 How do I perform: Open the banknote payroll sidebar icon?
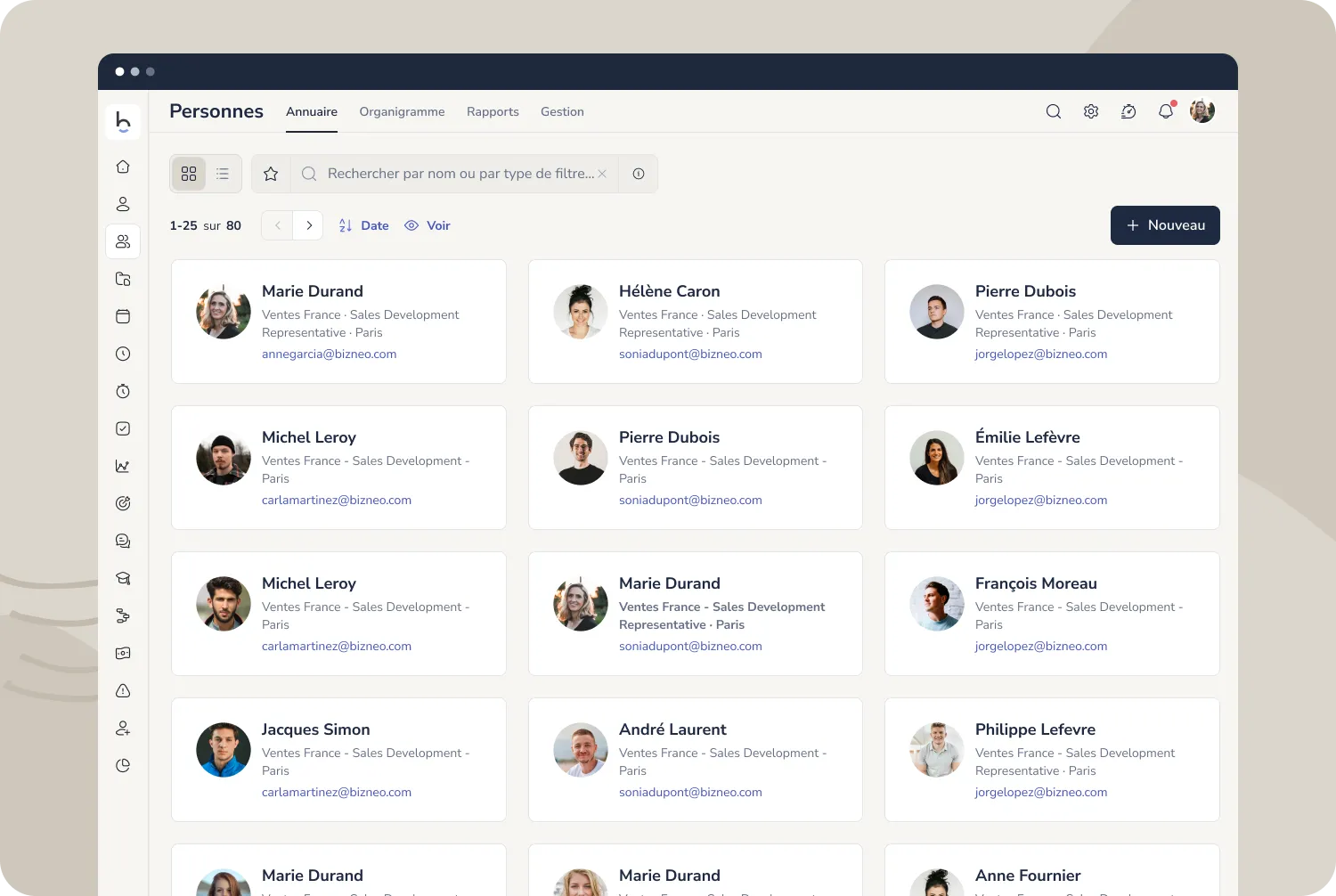[123, 653]
